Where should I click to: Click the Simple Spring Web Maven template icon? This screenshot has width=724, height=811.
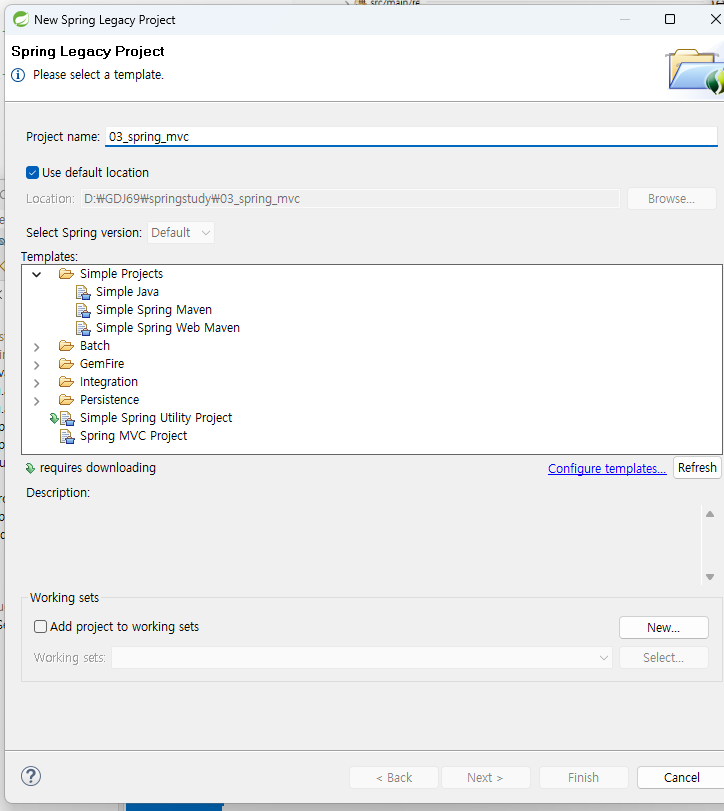(83, 328)
